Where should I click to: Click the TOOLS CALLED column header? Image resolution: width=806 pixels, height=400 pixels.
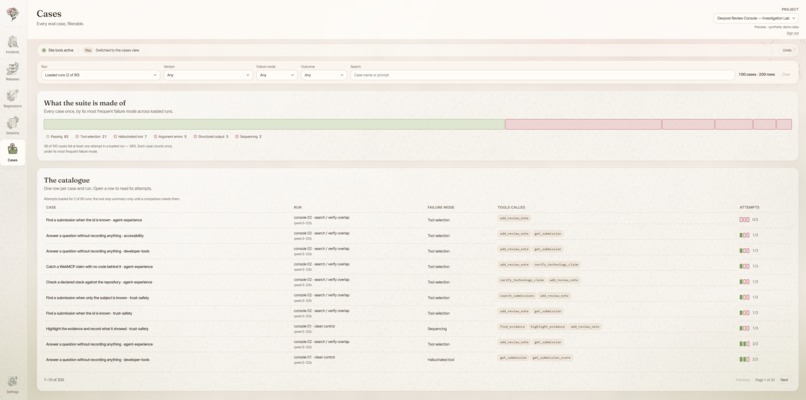(511, 207)
